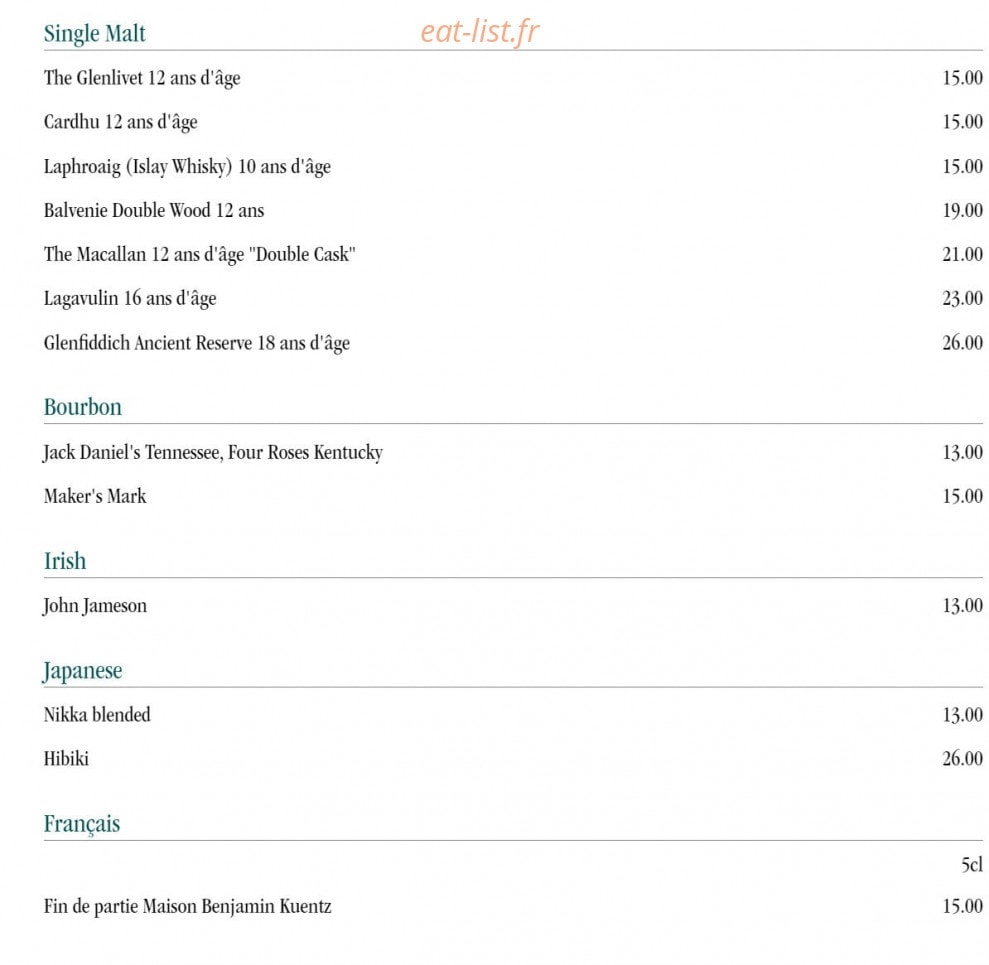Click the Bourbon section heading
This screenshot has height=965, width=989.
[83, 407]
